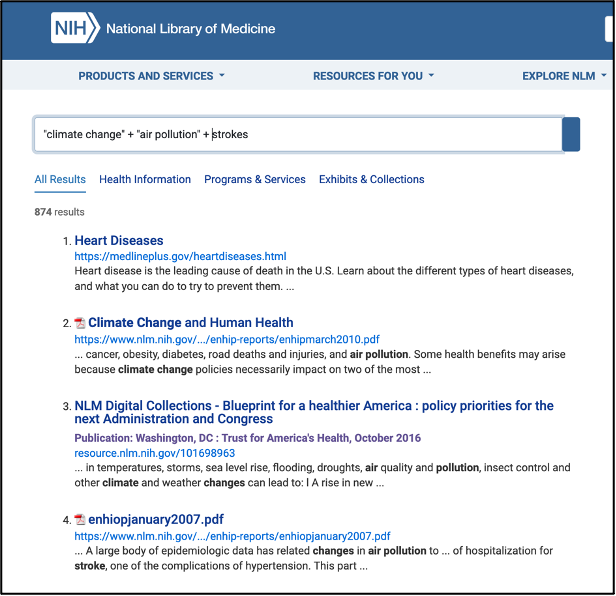
Task: Click the NIH logo in header
Action: click(x=75, y=28)
